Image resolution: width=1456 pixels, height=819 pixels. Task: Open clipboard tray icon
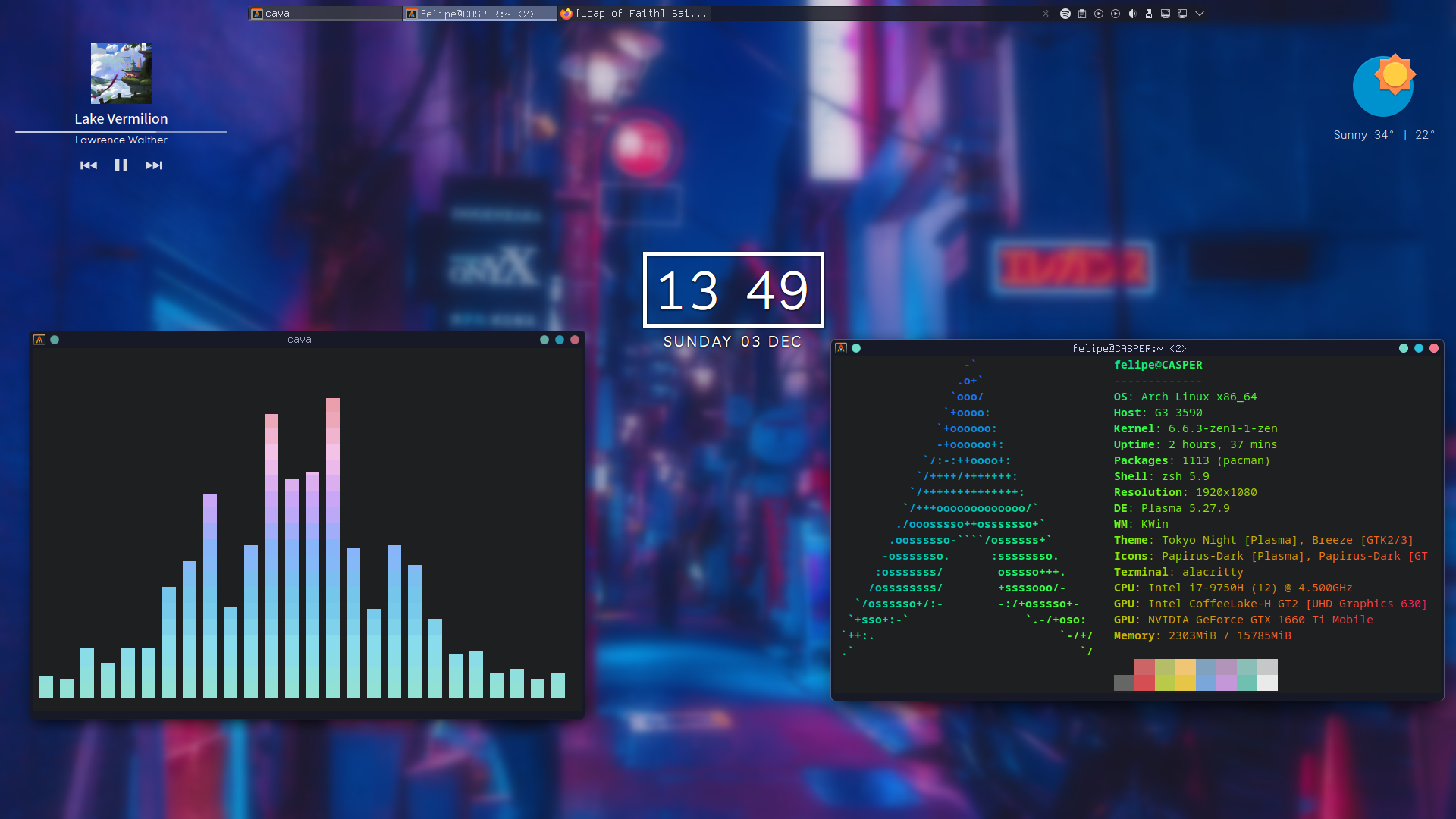[1082, 14]
